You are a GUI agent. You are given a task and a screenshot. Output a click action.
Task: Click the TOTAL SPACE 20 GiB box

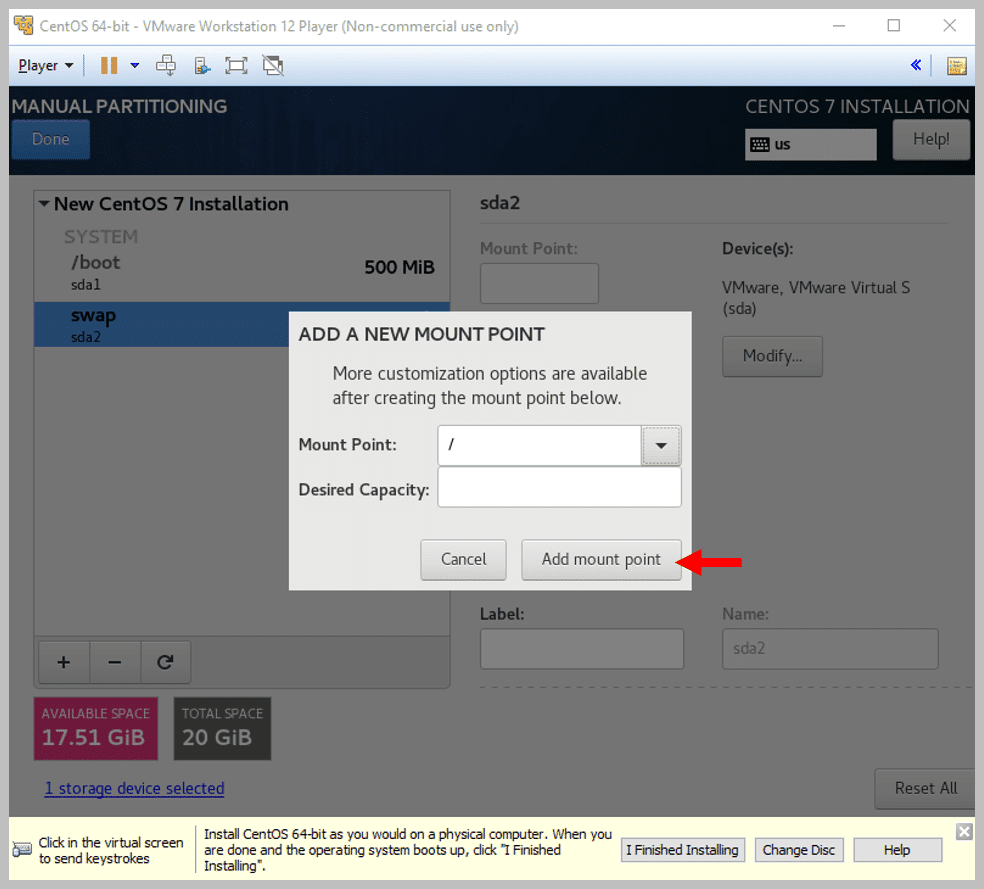[222, 728]
